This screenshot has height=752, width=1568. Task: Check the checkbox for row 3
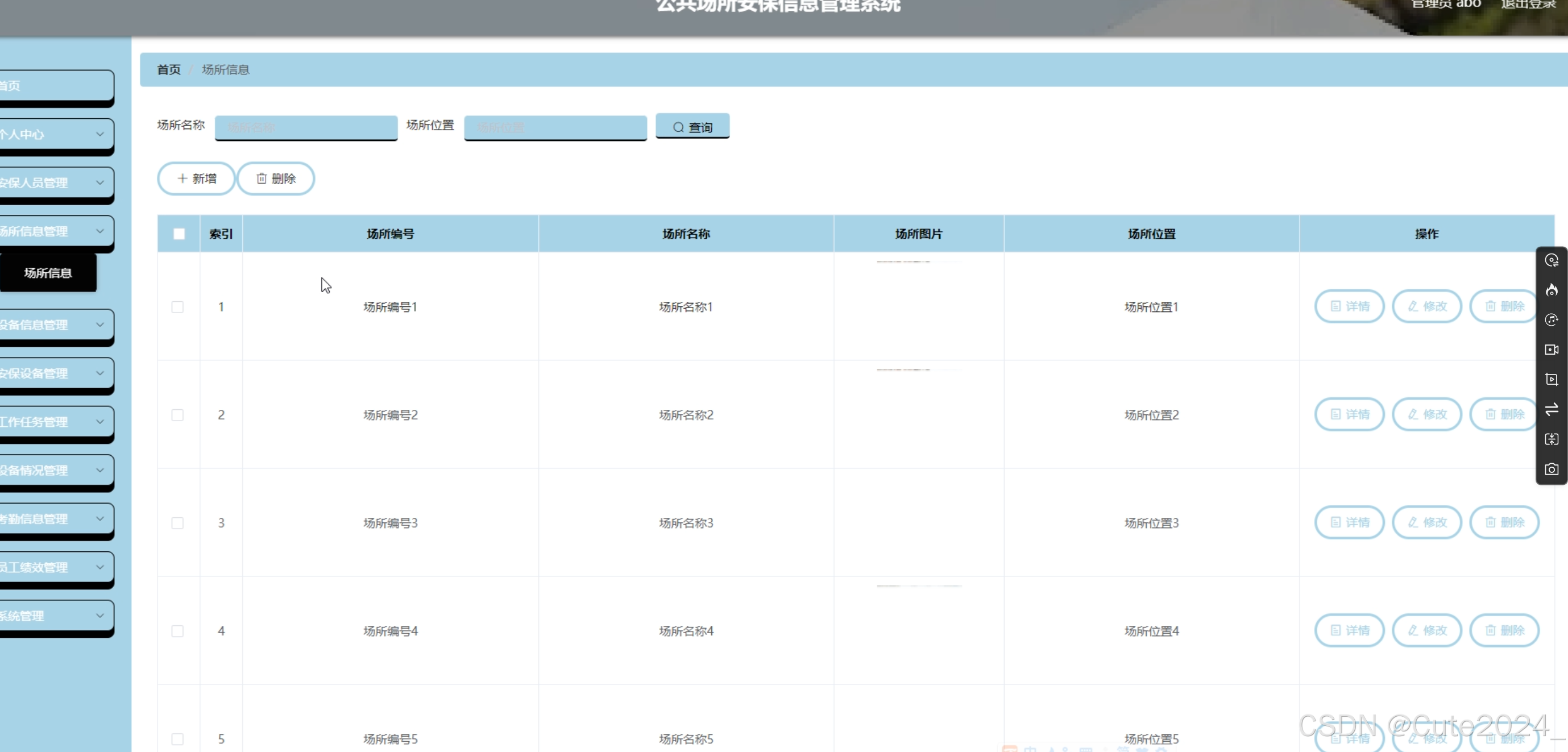coord(177,524)
